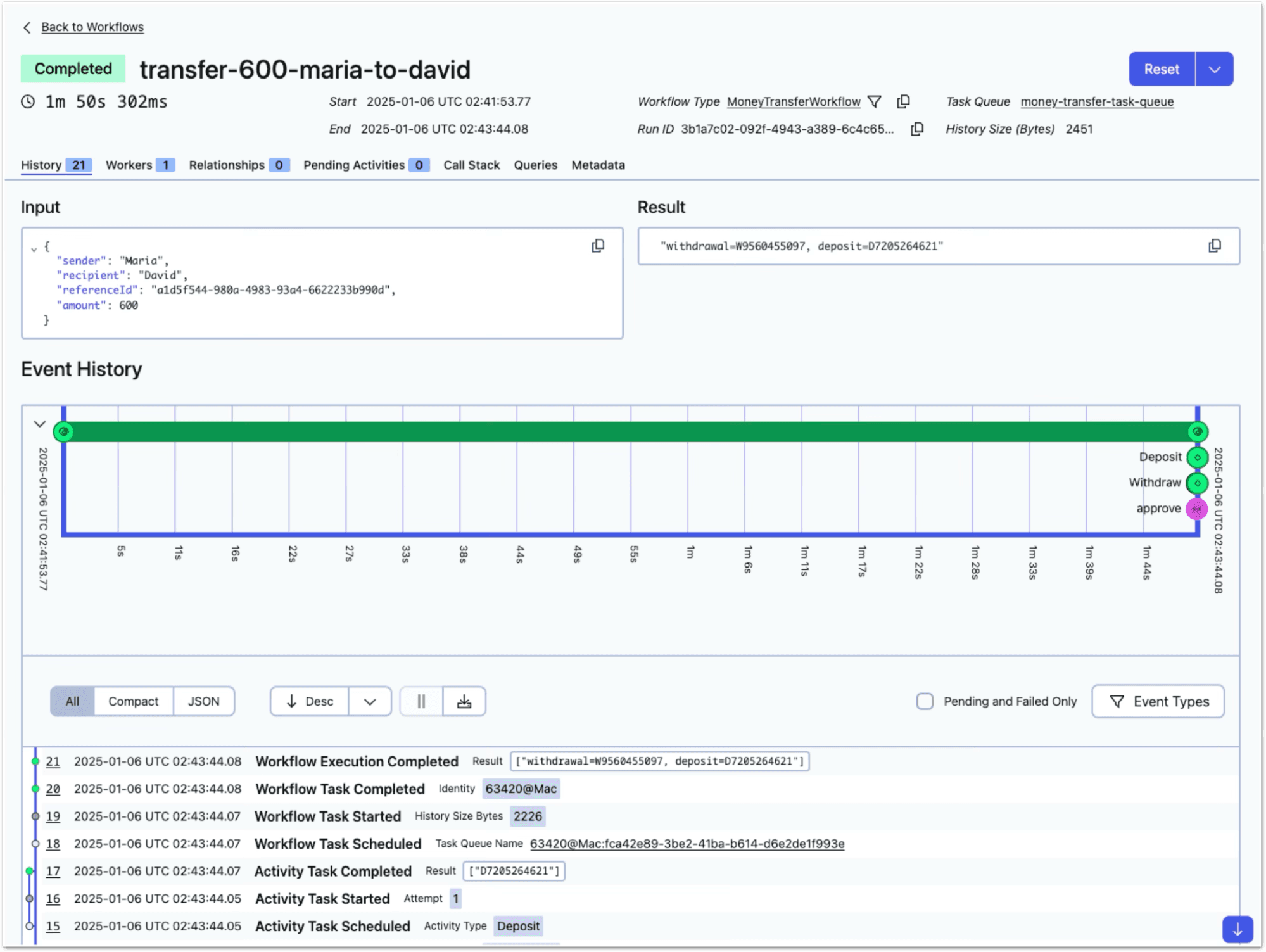The image size is (1266, 952).
Task: Copy the Result value
Action: [x=1214, y=246]
